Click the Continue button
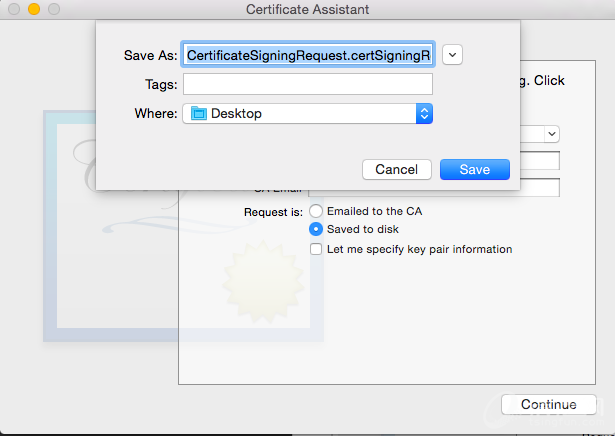This screenshot has width=615, height=436. point(548,404)
